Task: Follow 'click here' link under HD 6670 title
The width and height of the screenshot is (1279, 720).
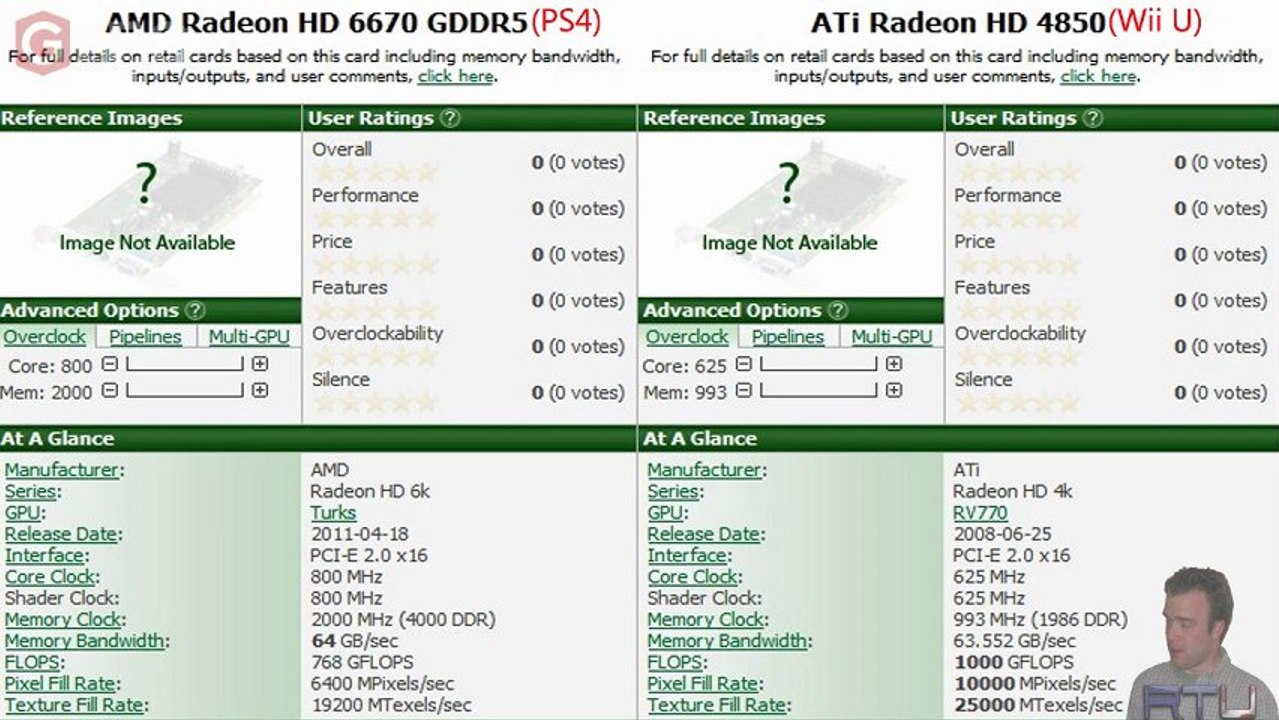Action: point(455,76)
